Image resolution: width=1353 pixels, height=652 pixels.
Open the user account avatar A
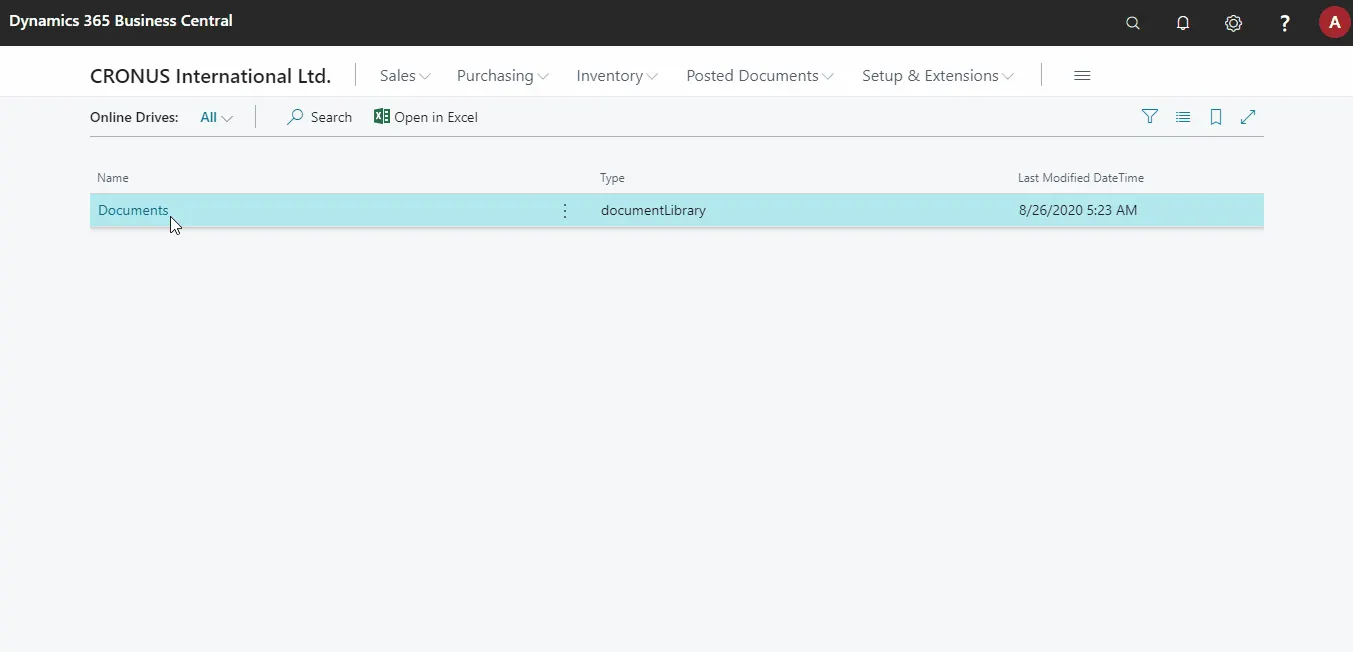pyautogui.click(x=1334, y=22)
